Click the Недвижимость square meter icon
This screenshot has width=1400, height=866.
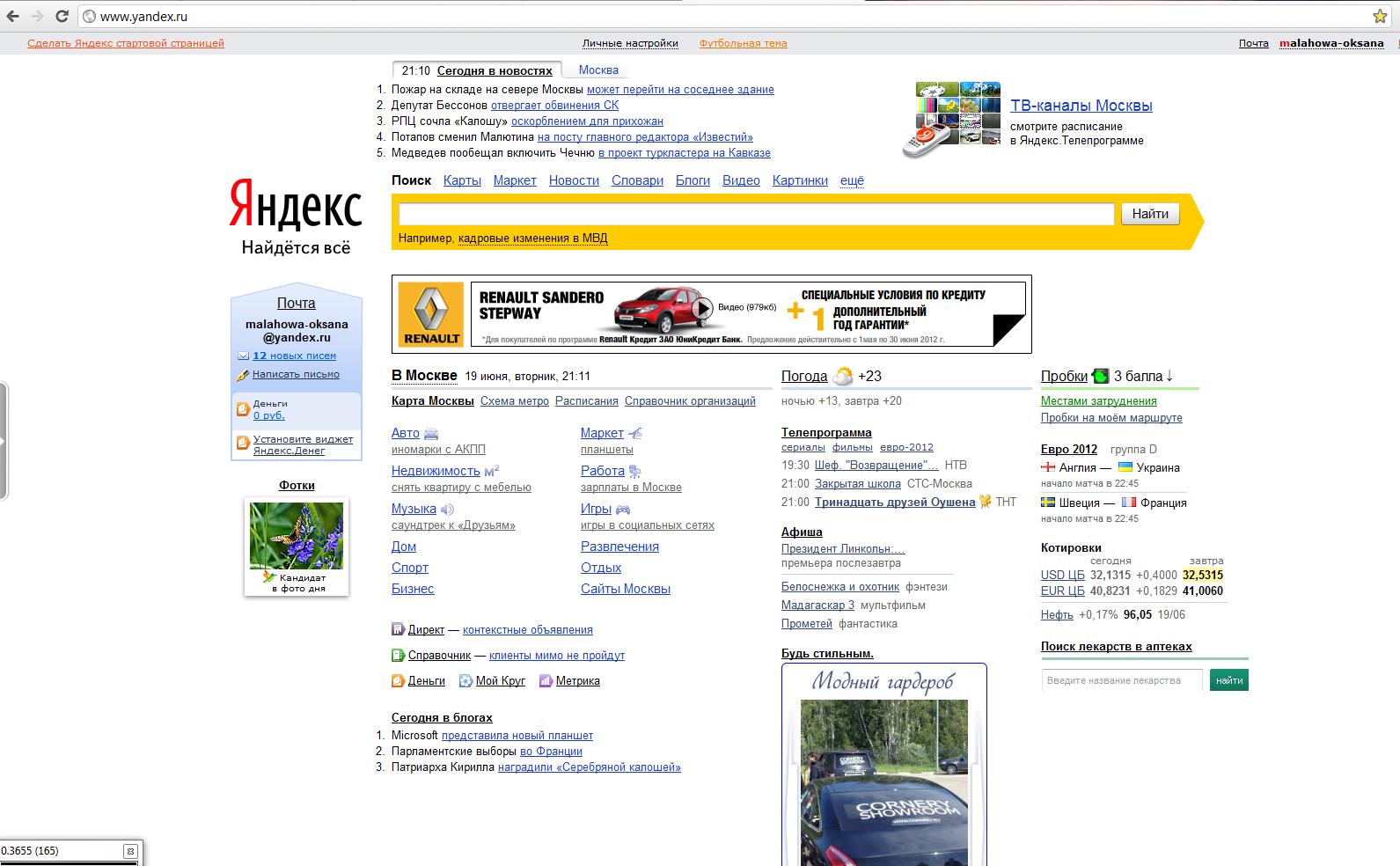click(492, 471)
